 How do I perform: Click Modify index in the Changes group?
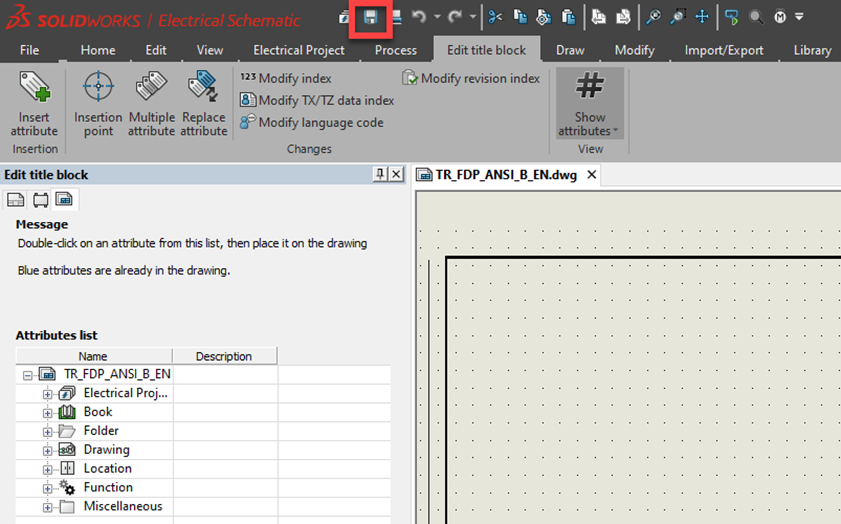(286, 78)
